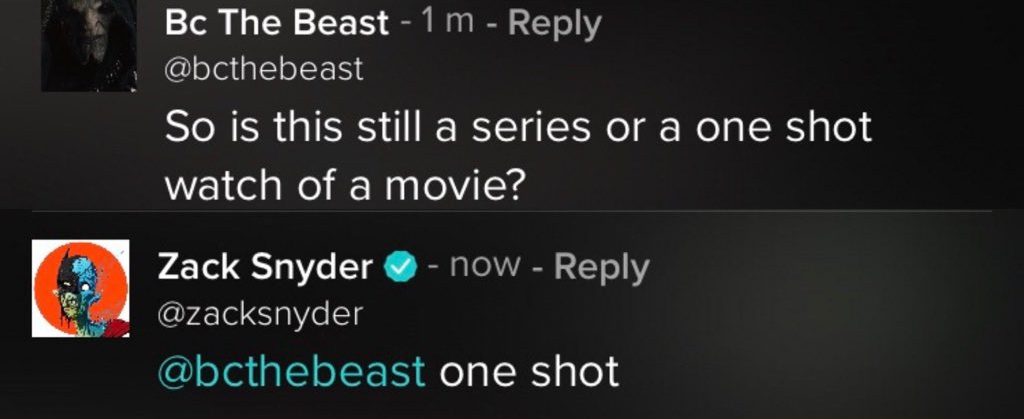Select the line 'watch of a movie?'
The height and width of the screenshot is (419, 1024).
pos(345,186)
